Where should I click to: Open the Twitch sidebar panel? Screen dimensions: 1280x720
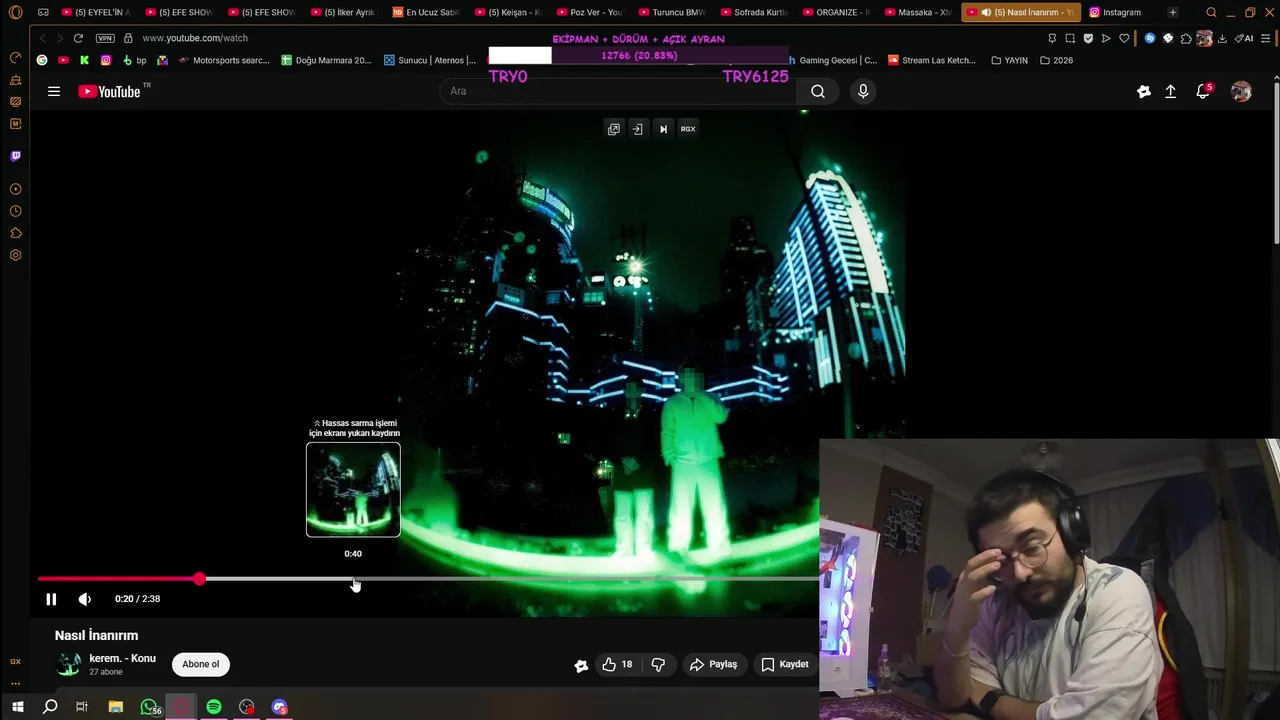15,156
